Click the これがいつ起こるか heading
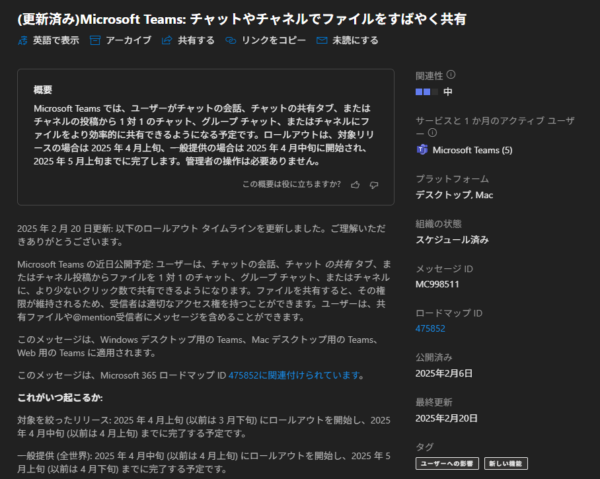The width and height of the screenshot is (600, 479). click(60, 398)
